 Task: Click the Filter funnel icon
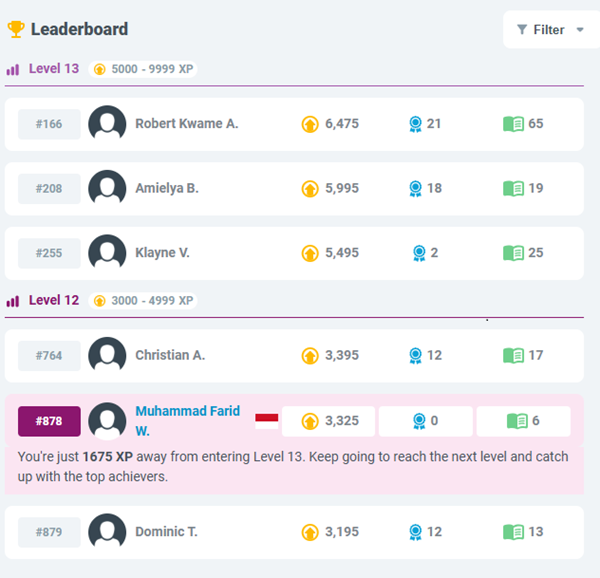[522, 29]
